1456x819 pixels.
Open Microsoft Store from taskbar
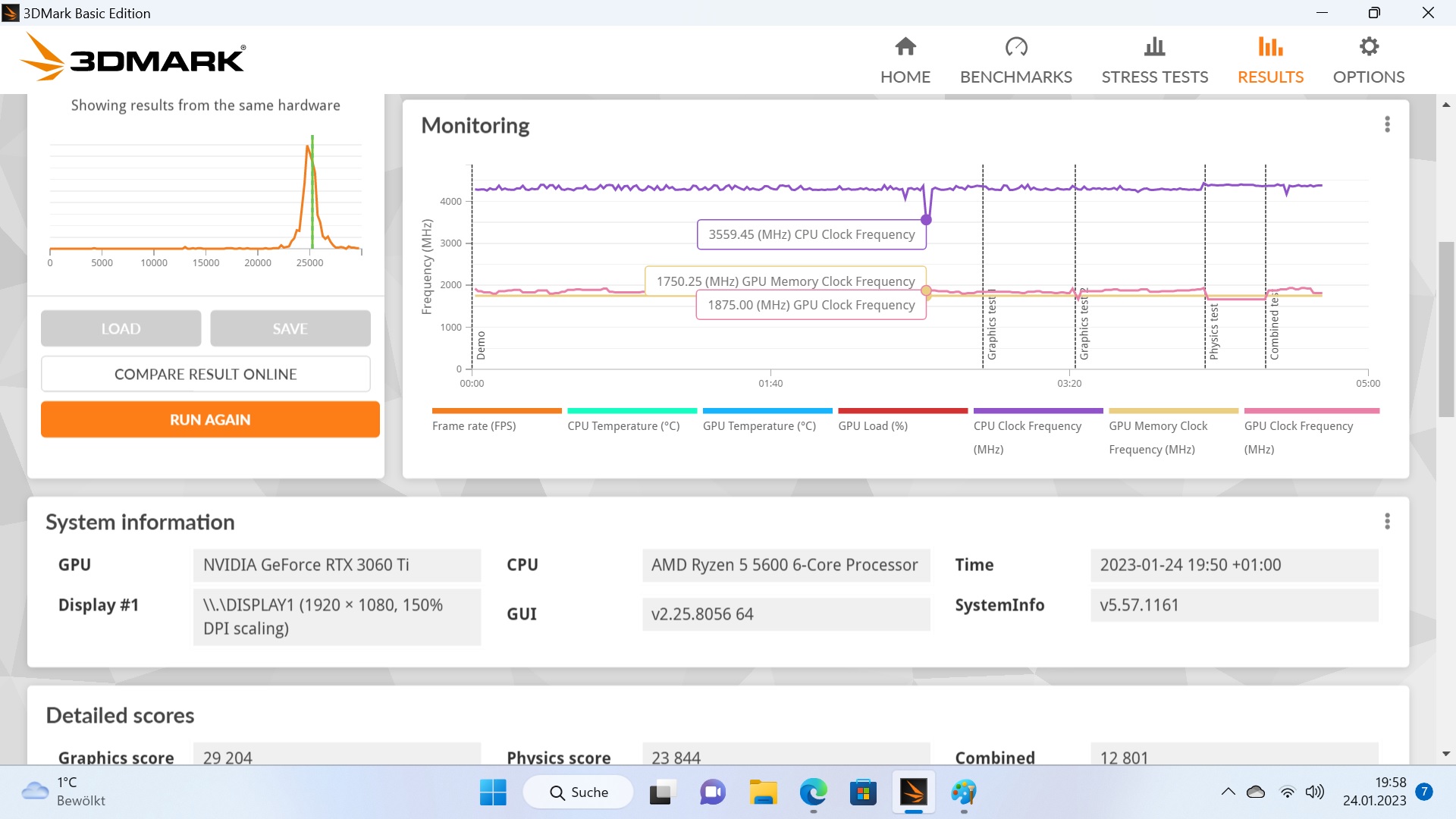pyautogui.click(x=863, y=792)
